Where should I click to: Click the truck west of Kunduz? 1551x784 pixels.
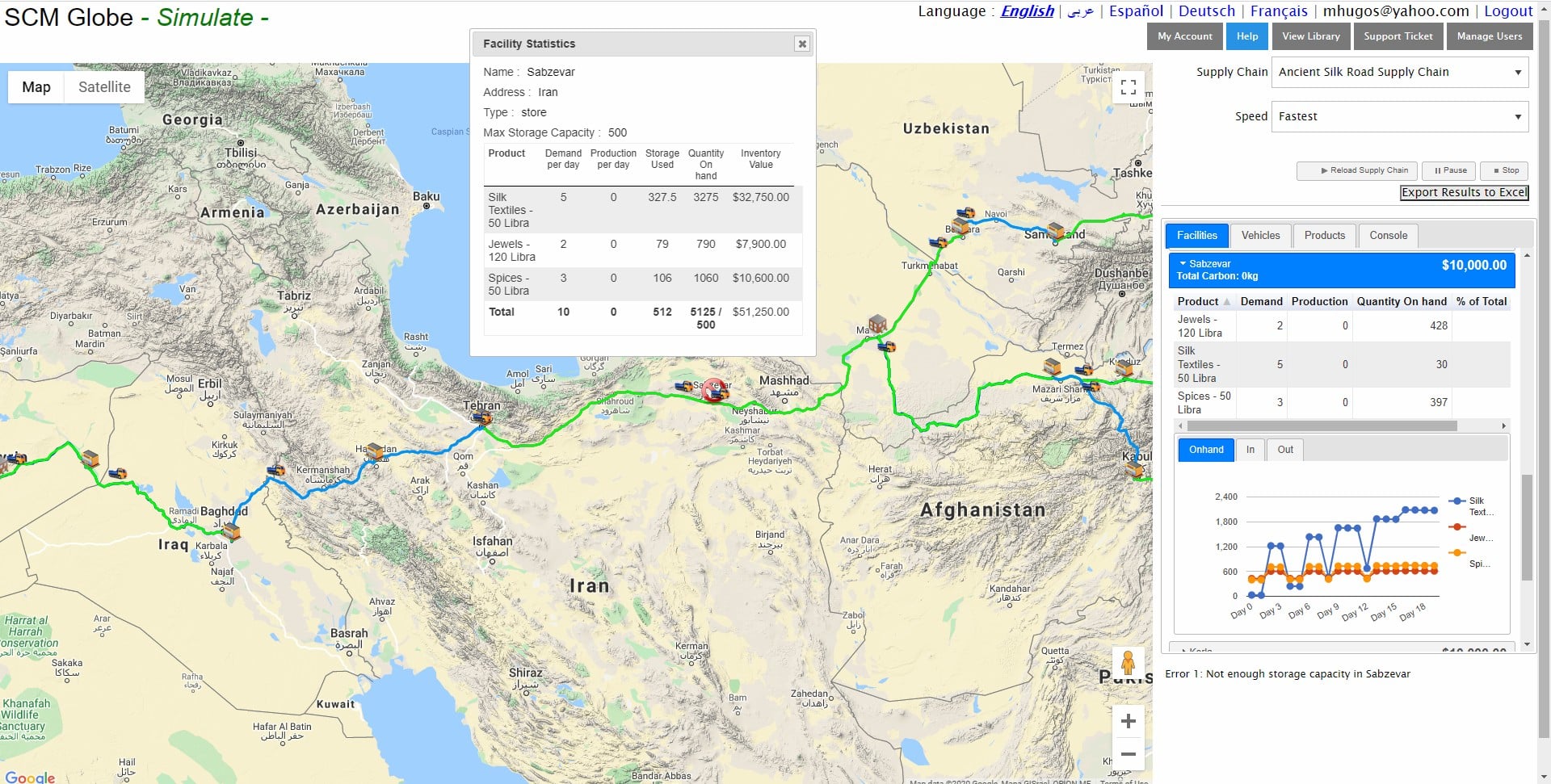(x=1083, y=371)
